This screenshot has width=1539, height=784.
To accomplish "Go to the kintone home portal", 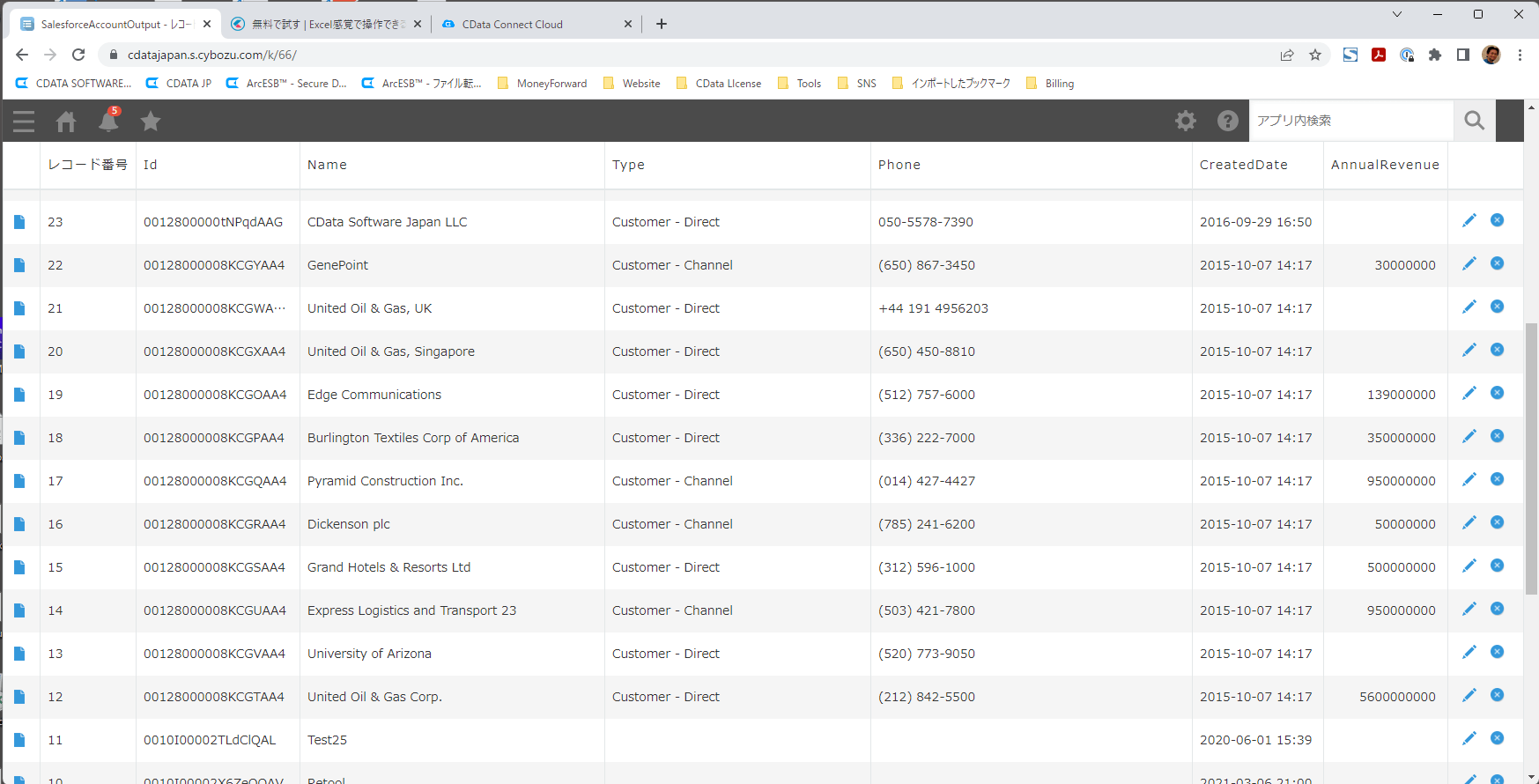I will [x=66, y=121].
